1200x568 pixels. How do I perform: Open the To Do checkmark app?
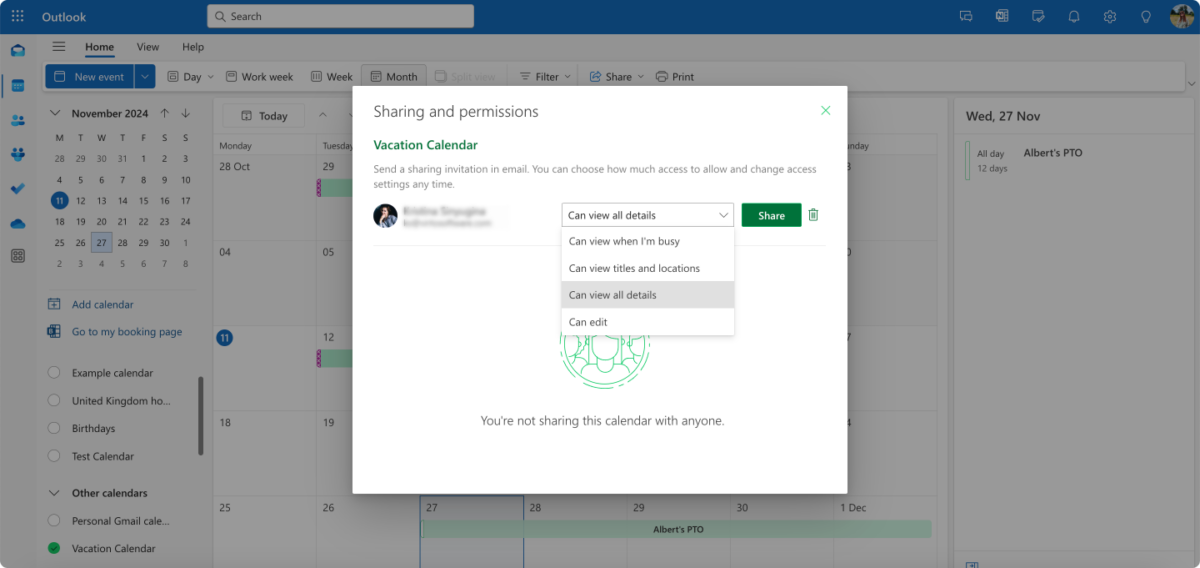tap(17, 188)
